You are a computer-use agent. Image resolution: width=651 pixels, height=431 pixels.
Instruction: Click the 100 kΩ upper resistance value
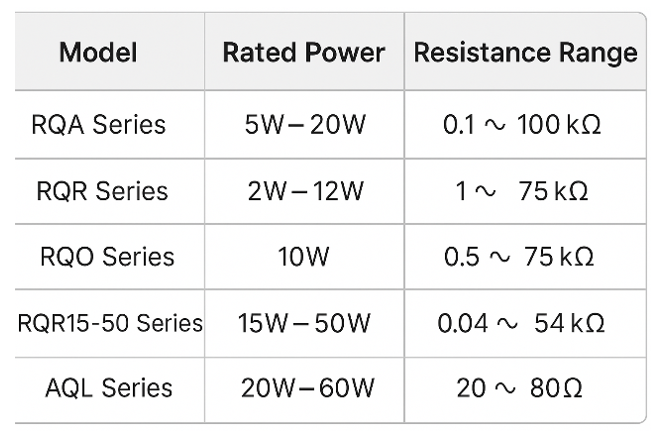(x=562, y=125)
